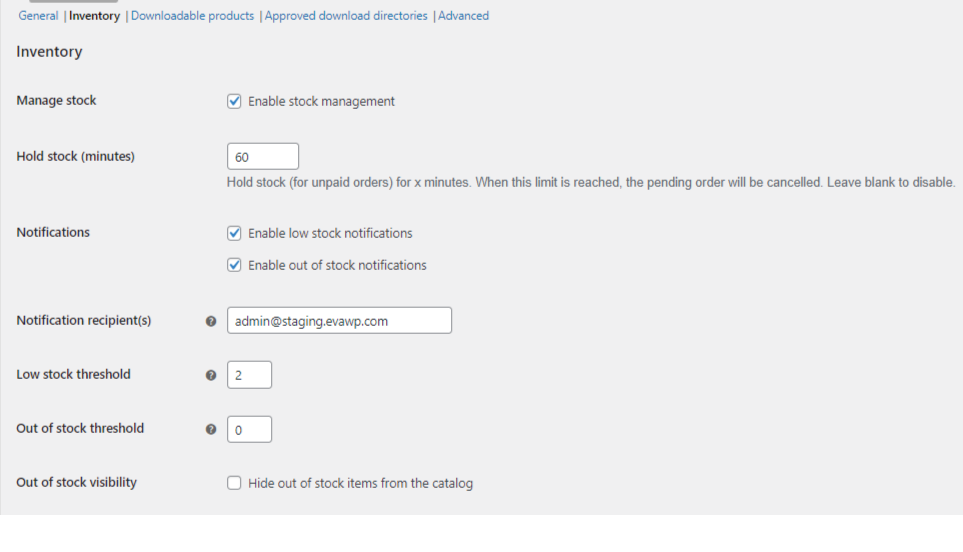The image size is (963, 552).
Task: Uncheck Enable out of stock notifications
Action: click(x=235, y=265)
